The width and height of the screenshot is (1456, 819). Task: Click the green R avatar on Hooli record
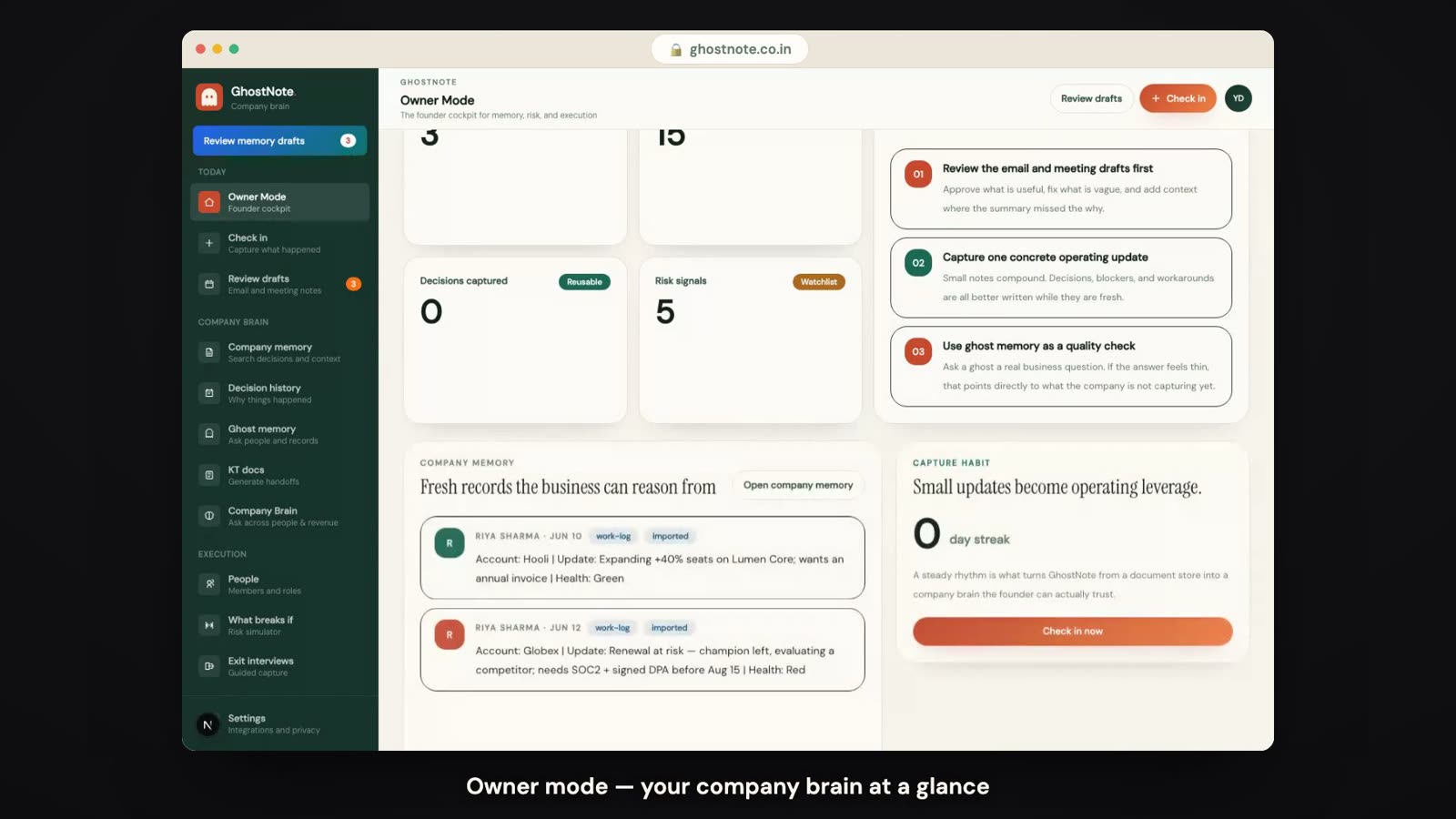(450, 543)
